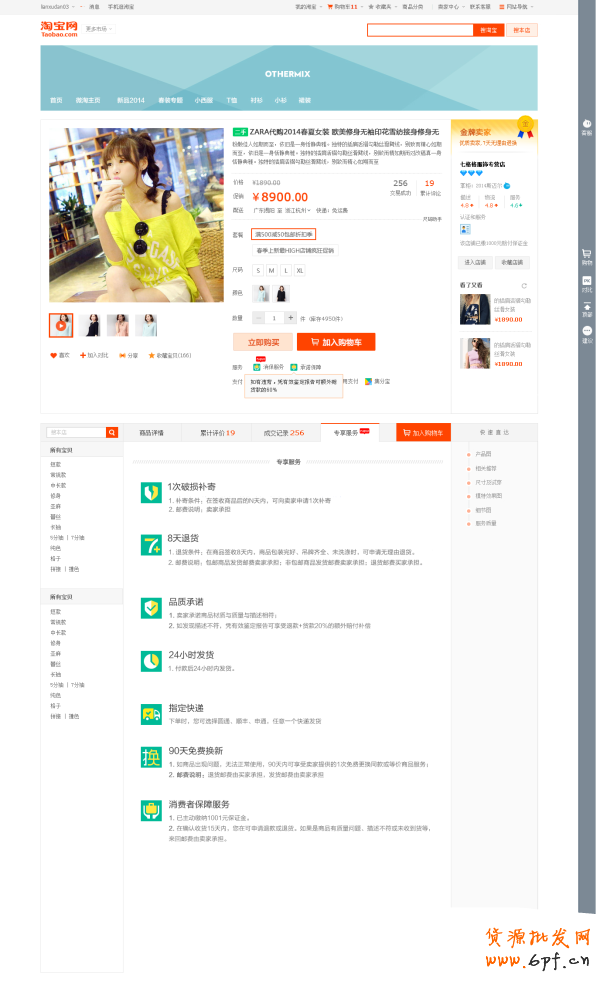Select size L

click(x=286, y=271)
